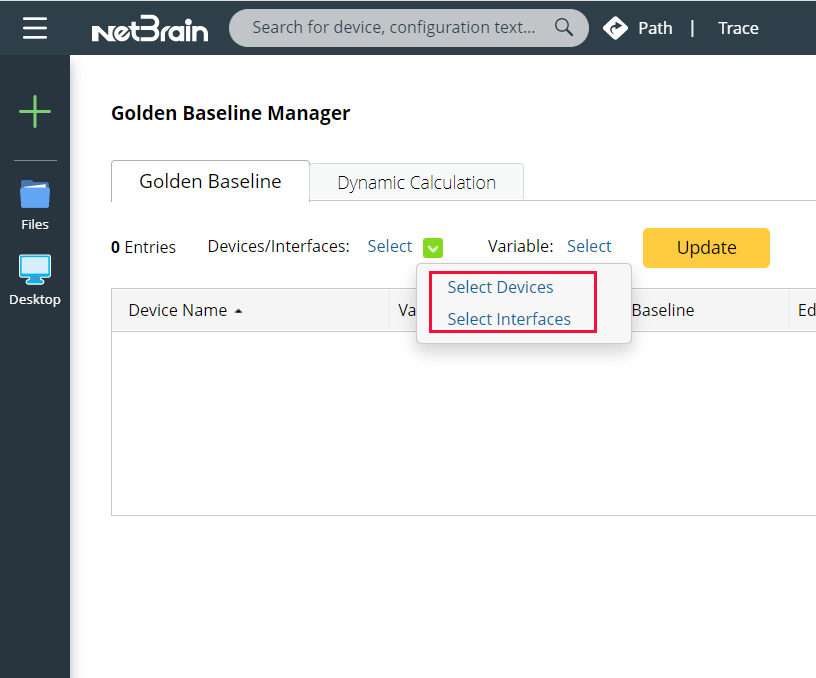816x678 pixels.
Task: Select the Golden Baseline tab
Action: 210,181
